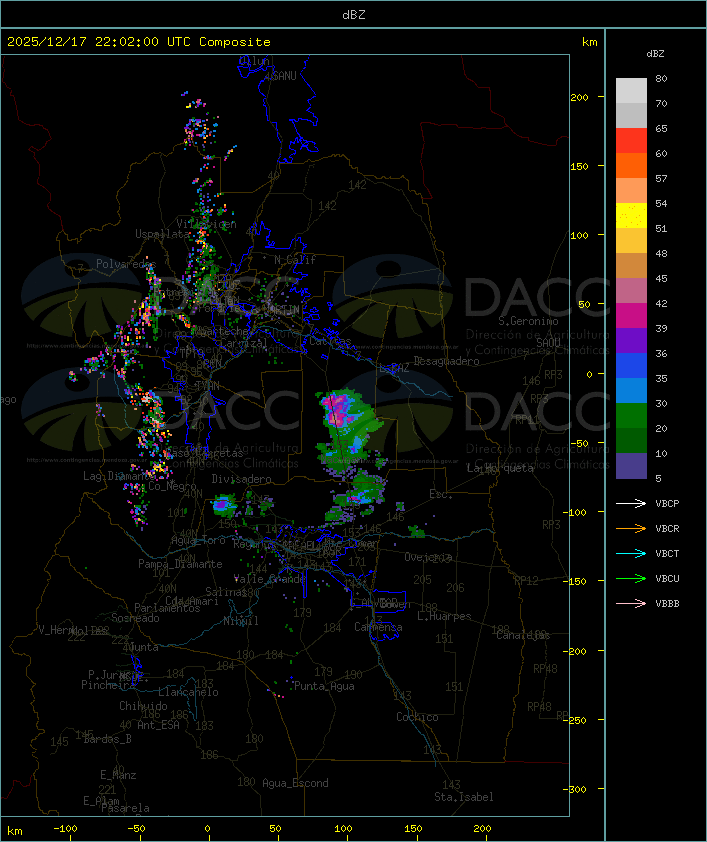Click the -300 tick on the vertical axis

[577, 789]
